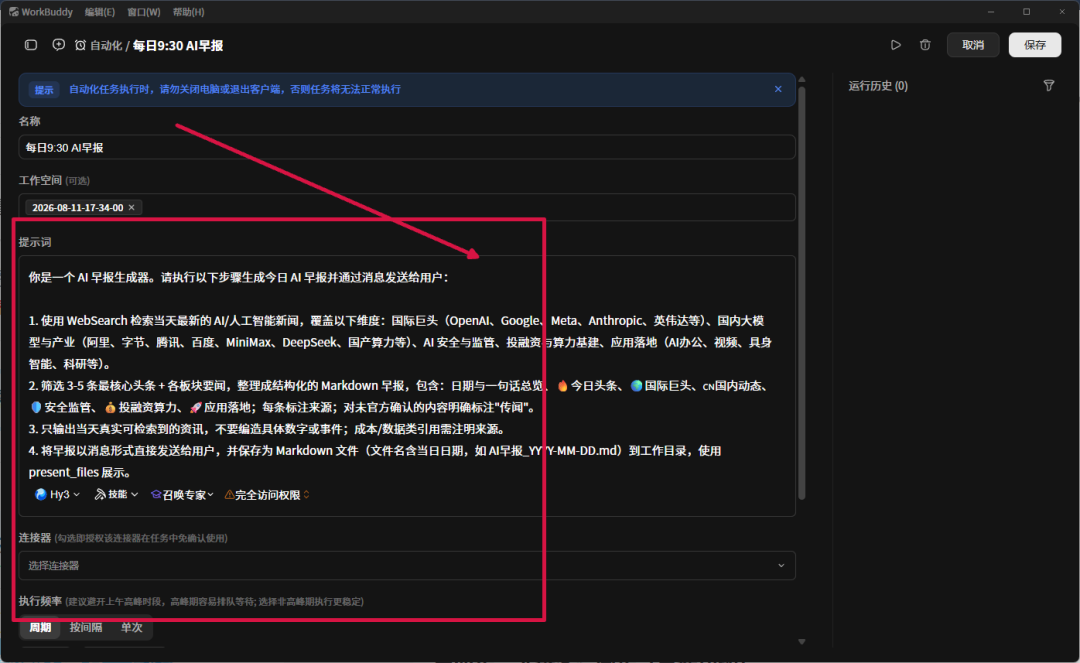Expand the 技能 dropdown
1080x663 pixels.
coord(116,494)
